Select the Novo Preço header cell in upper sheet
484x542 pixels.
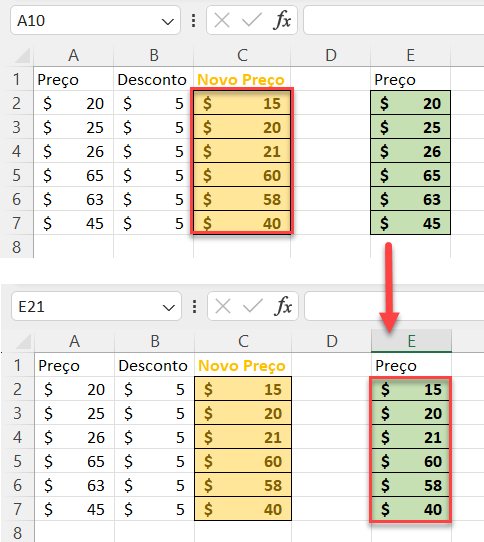tap(242, 79)
